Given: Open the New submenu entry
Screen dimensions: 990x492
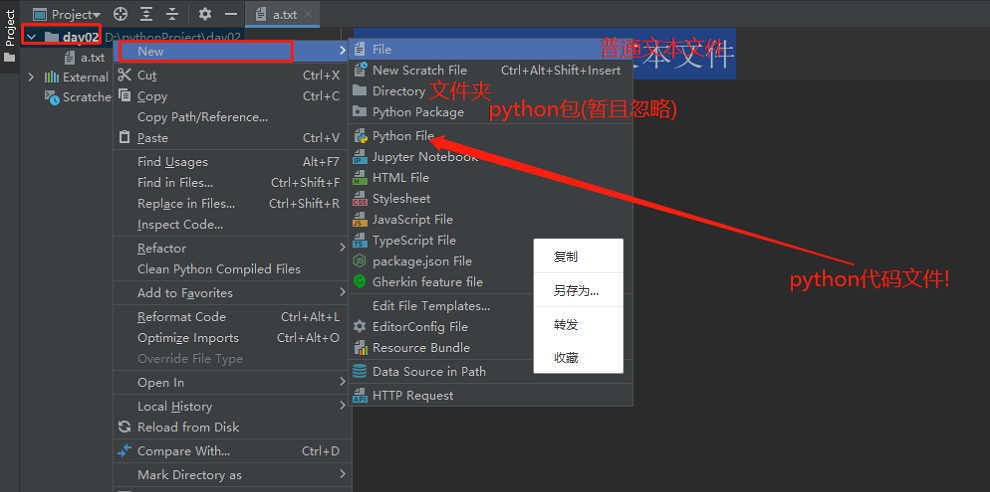Looking at the screenshot, I should (x=230, y=51).
